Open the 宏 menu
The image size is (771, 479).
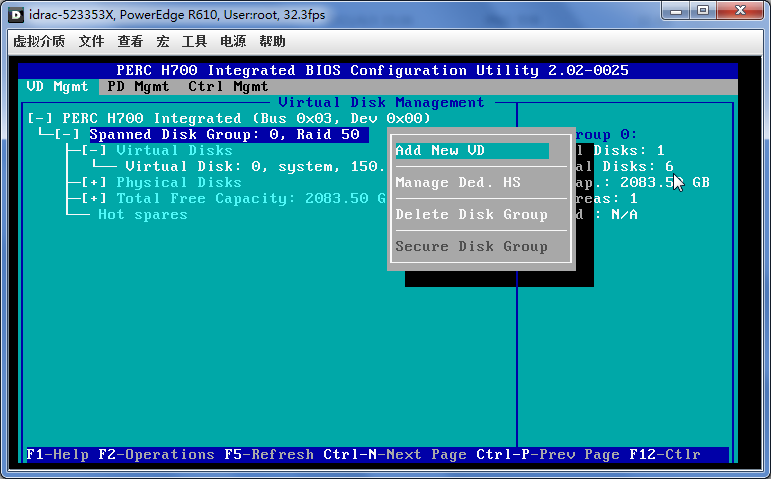(163, 41)
